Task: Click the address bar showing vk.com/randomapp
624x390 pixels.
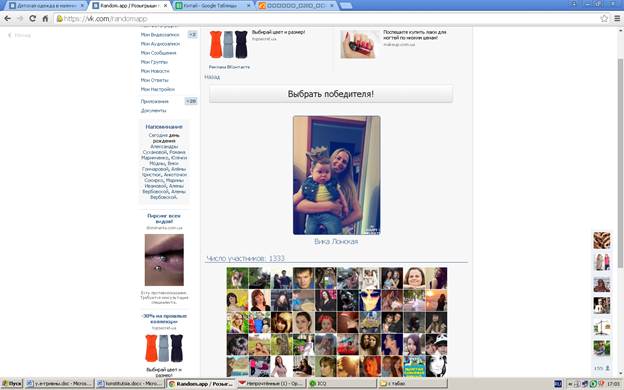Action: click(326, 18)
